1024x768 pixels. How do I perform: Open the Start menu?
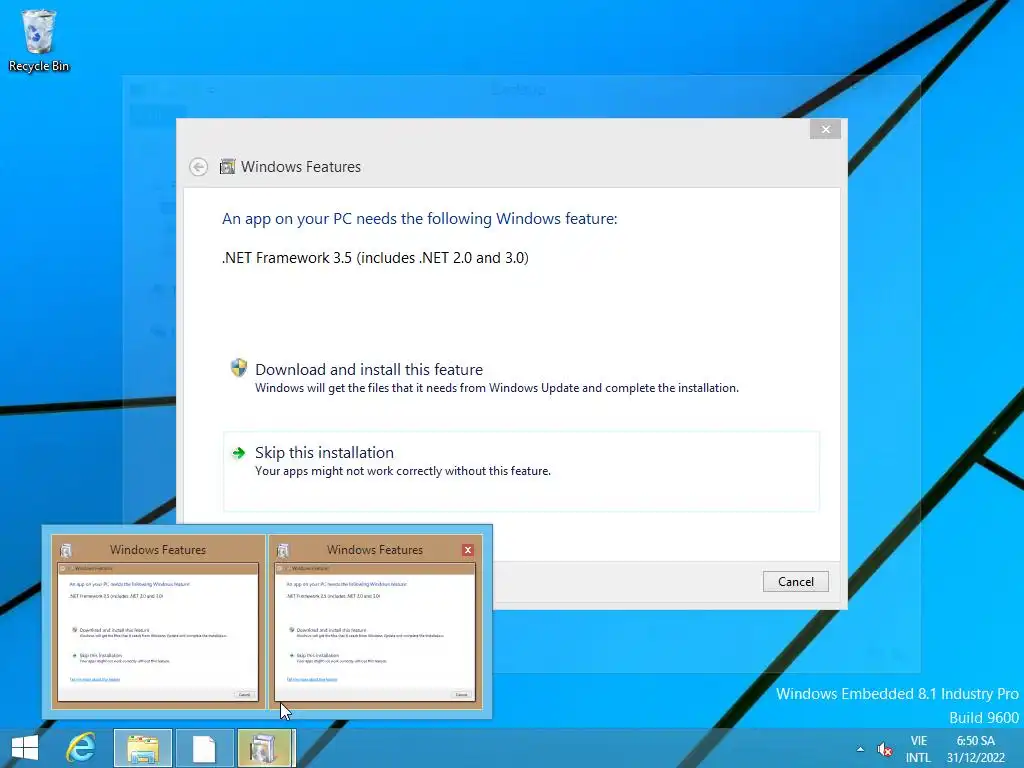pyautogui.click(x=25, y=748)
